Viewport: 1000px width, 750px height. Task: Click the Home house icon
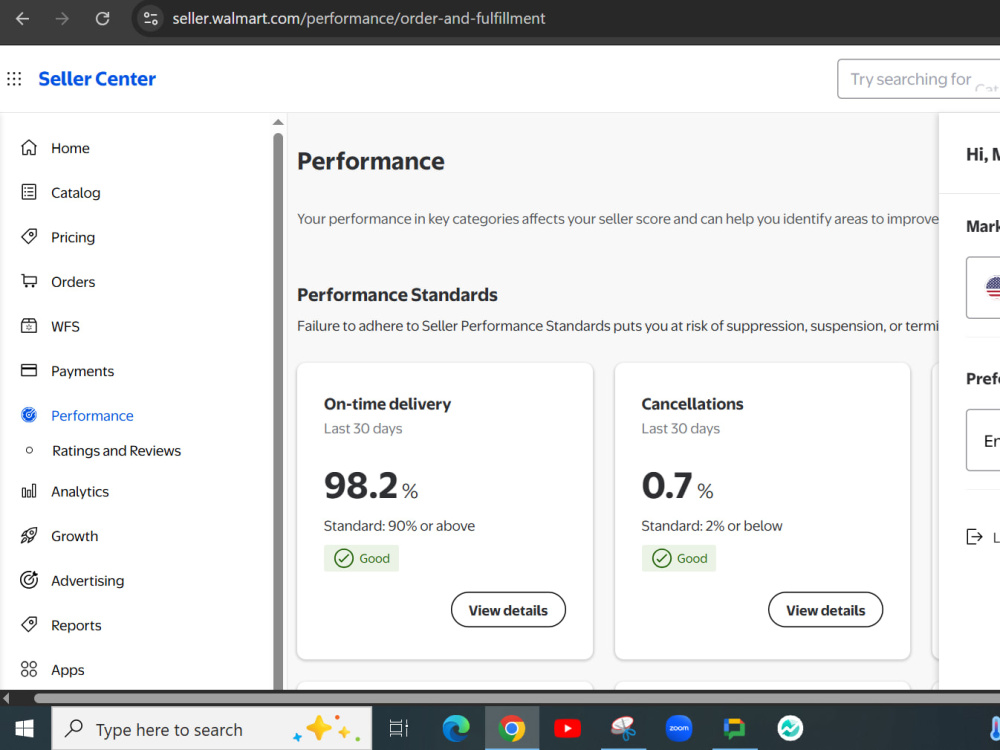click(x=29, y=147)
